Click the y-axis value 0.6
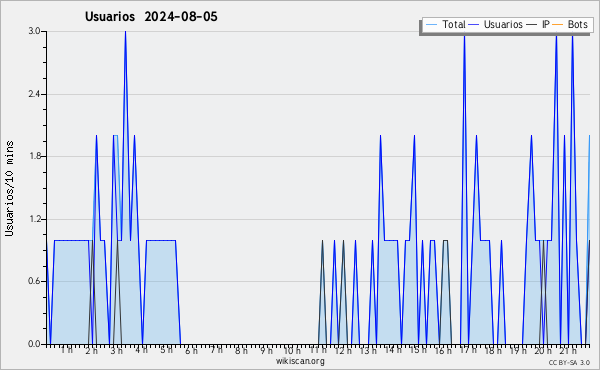Screen dimensions: 600x370 point(34,282)
